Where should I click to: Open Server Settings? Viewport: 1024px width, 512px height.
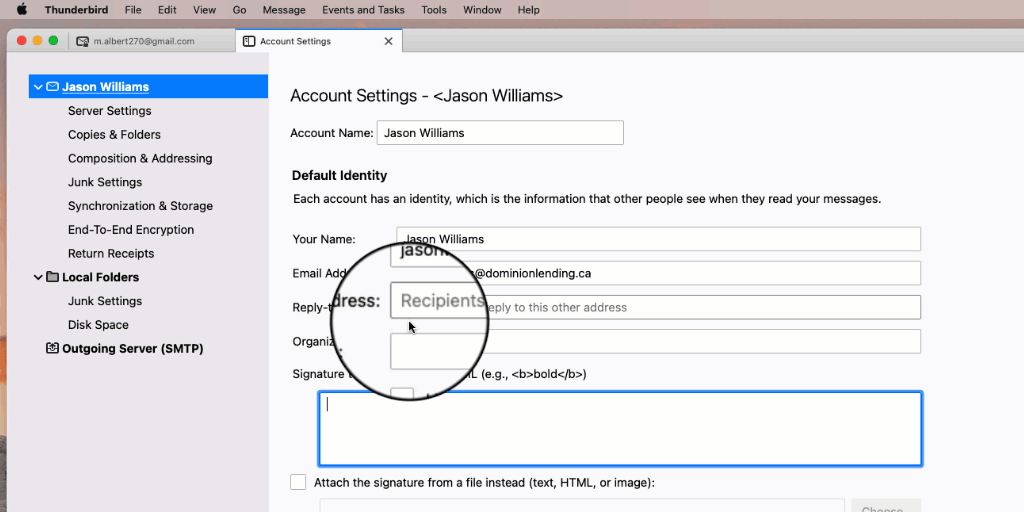pos(110,111)
